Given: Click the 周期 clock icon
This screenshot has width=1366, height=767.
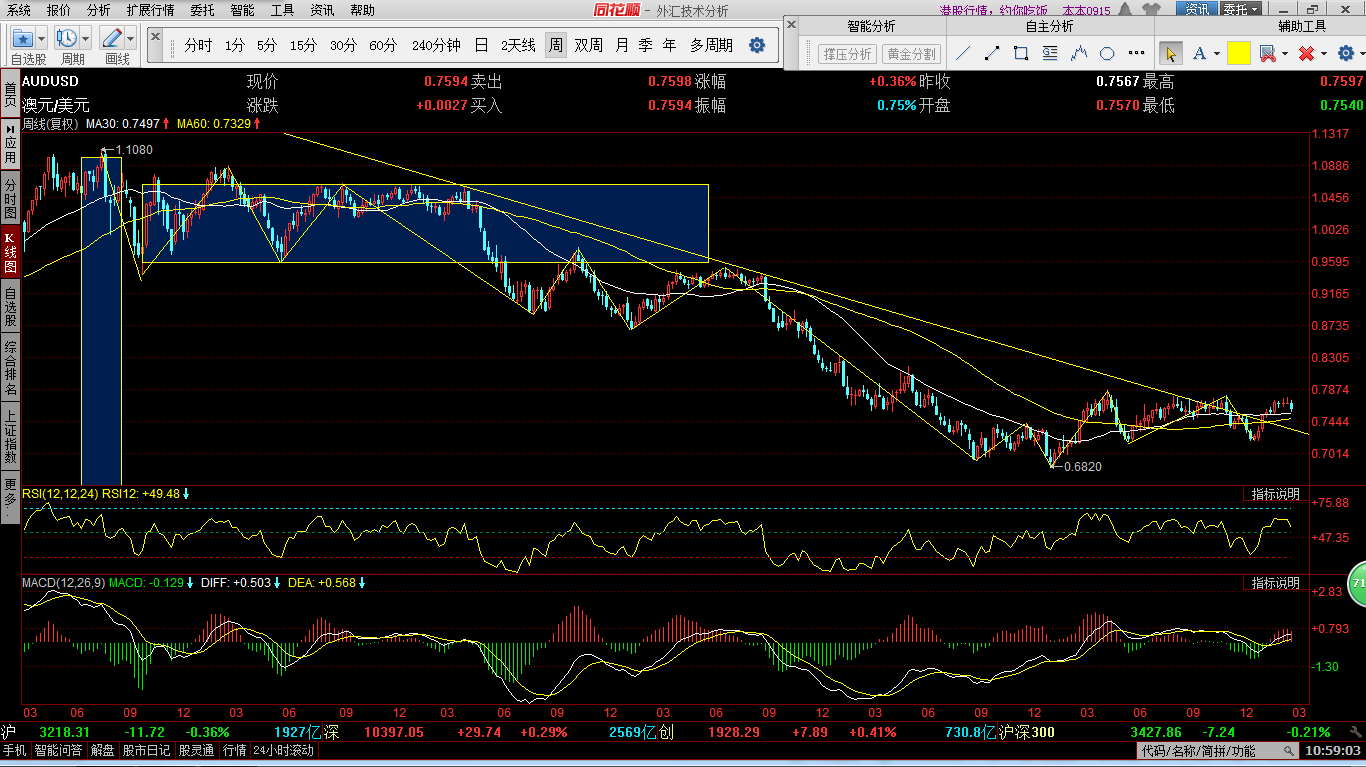Looking at the screenshot, I should (68, 38).
